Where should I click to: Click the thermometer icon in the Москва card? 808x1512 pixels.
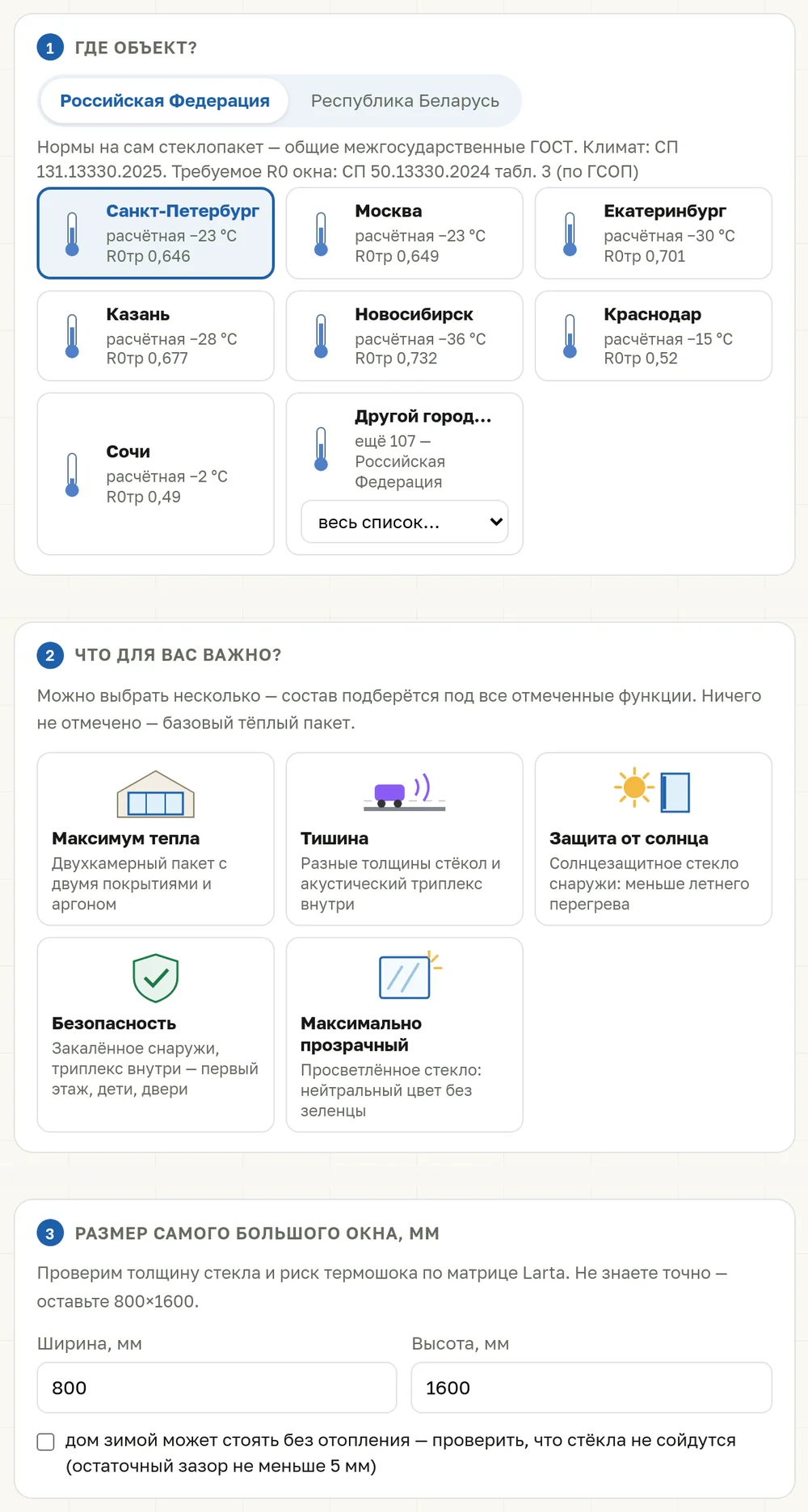point(321,234)
